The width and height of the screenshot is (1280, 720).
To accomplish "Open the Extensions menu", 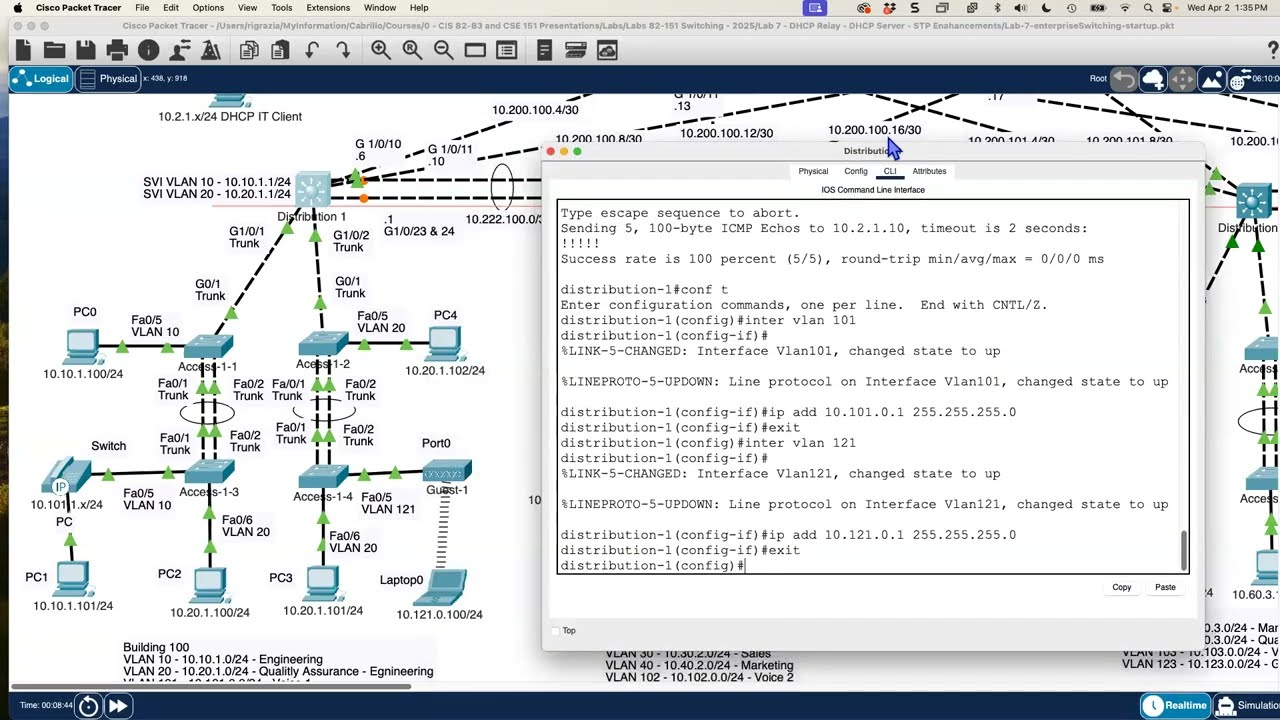I will pos(328,7).
